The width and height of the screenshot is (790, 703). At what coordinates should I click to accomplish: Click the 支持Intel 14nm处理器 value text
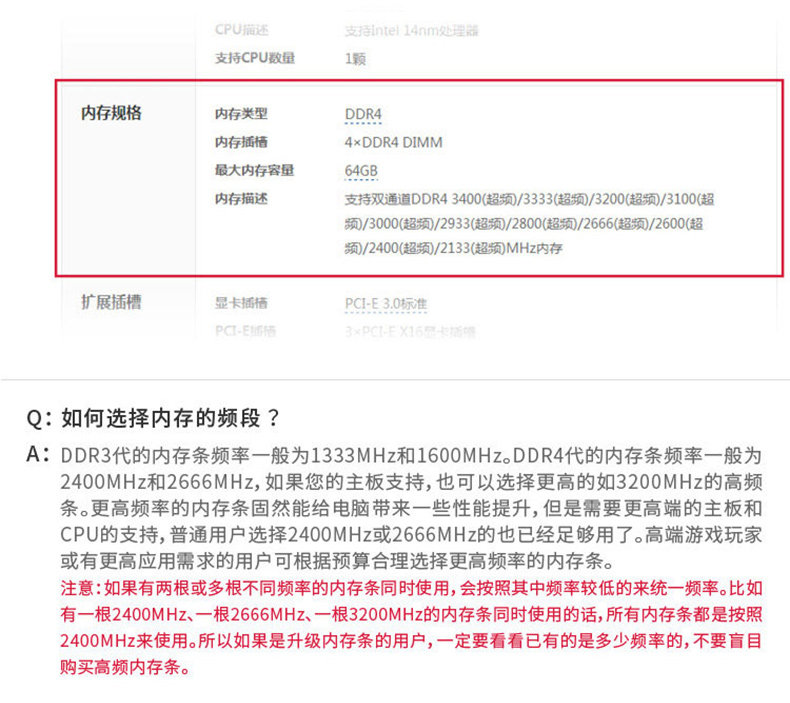(x=411, y=31)
